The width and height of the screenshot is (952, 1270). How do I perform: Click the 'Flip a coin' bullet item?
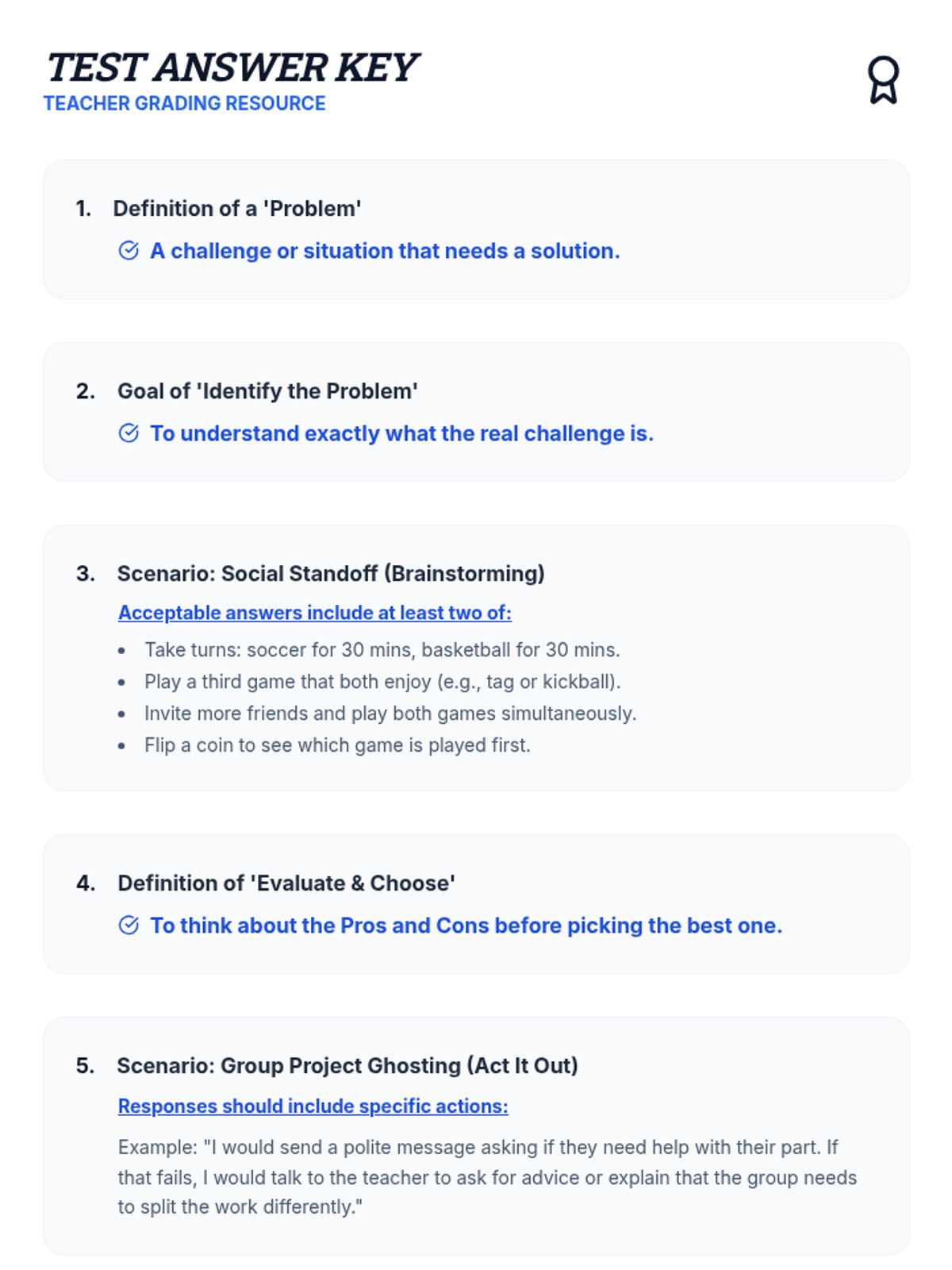(337, 745)
